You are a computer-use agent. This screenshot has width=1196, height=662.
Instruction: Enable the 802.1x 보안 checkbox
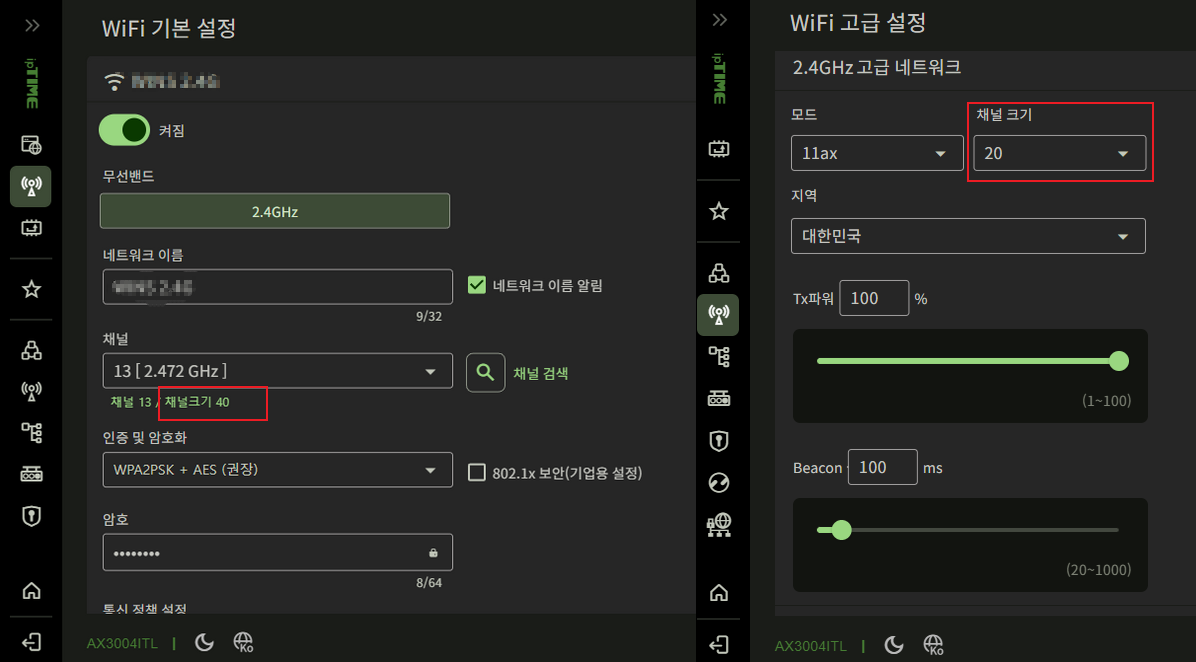477,473
